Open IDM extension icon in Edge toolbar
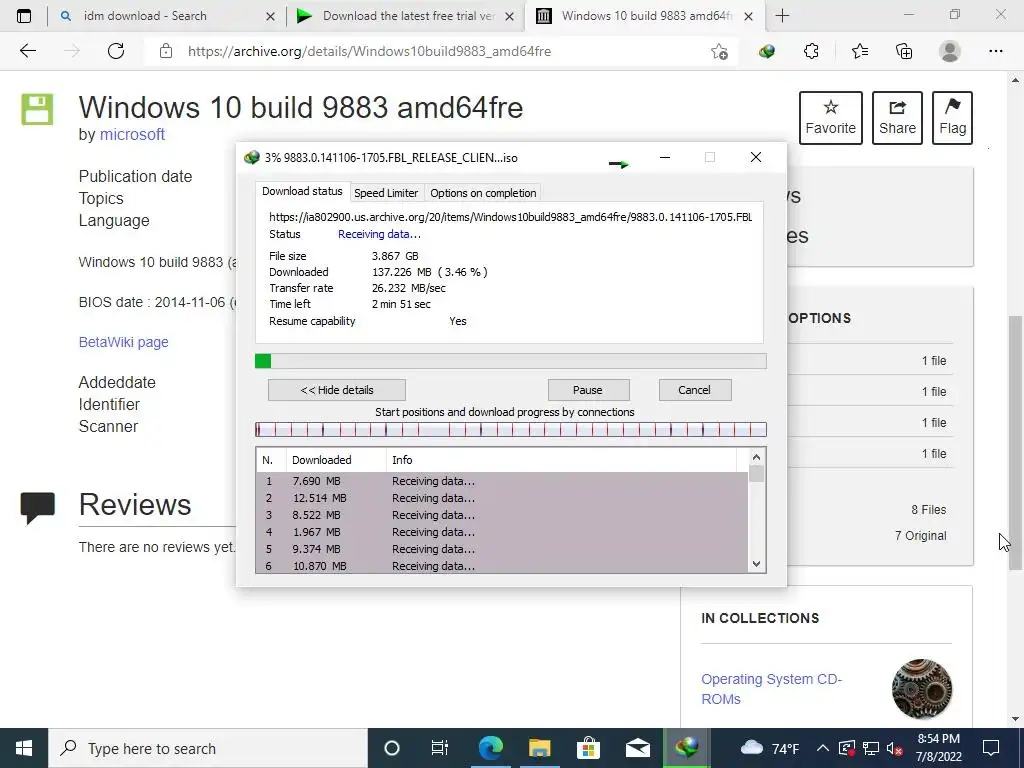The width and height of the screenshot is (1024, 768). click(767, 51)
